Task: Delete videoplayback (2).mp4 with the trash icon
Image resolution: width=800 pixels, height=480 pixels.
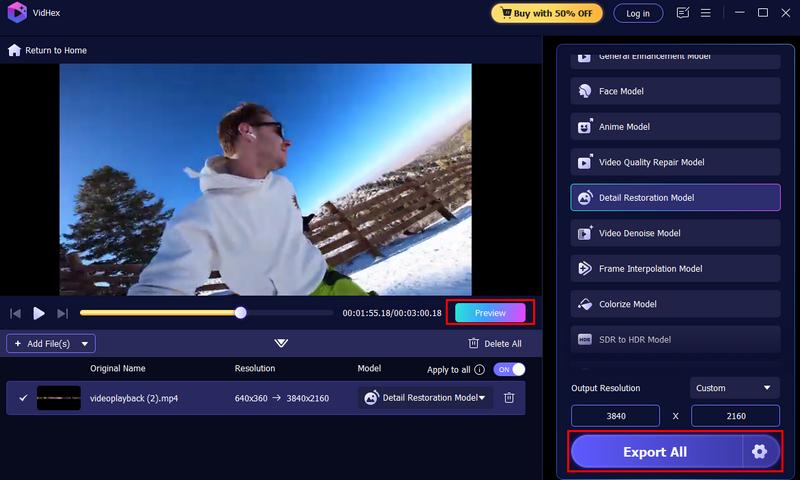Action: point(509,398)
